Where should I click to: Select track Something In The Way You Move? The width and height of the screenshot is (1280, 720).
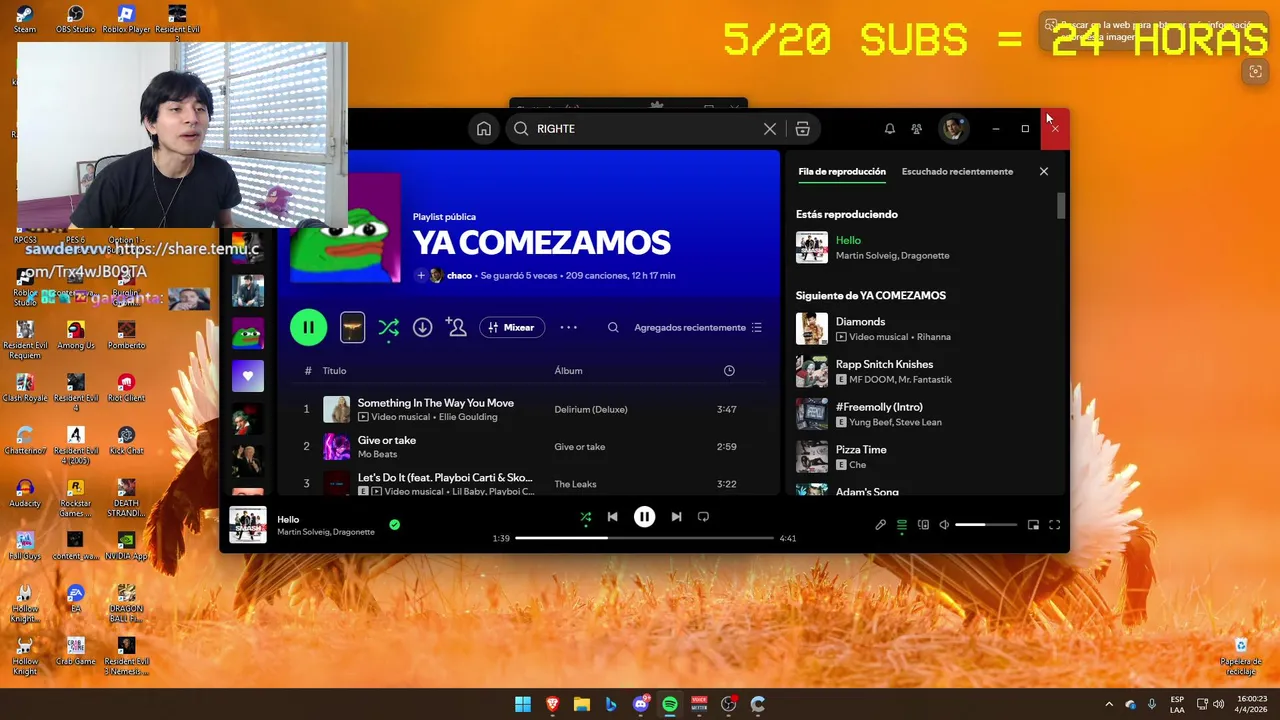point(436,403)
